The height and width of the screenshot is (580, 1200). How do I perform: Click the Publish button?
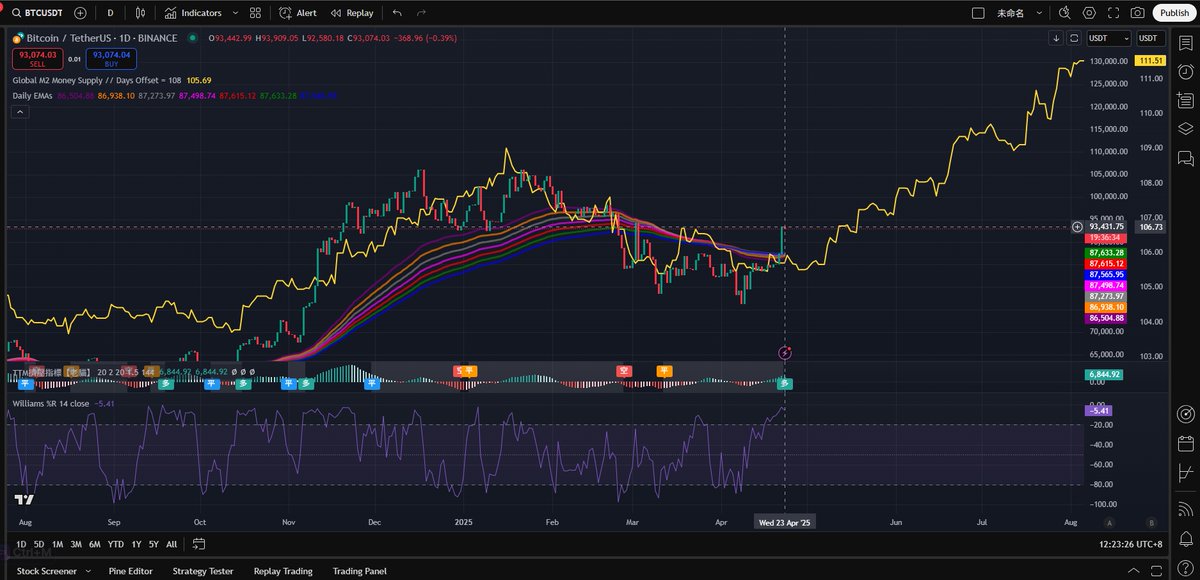[x=1173, y=13]
